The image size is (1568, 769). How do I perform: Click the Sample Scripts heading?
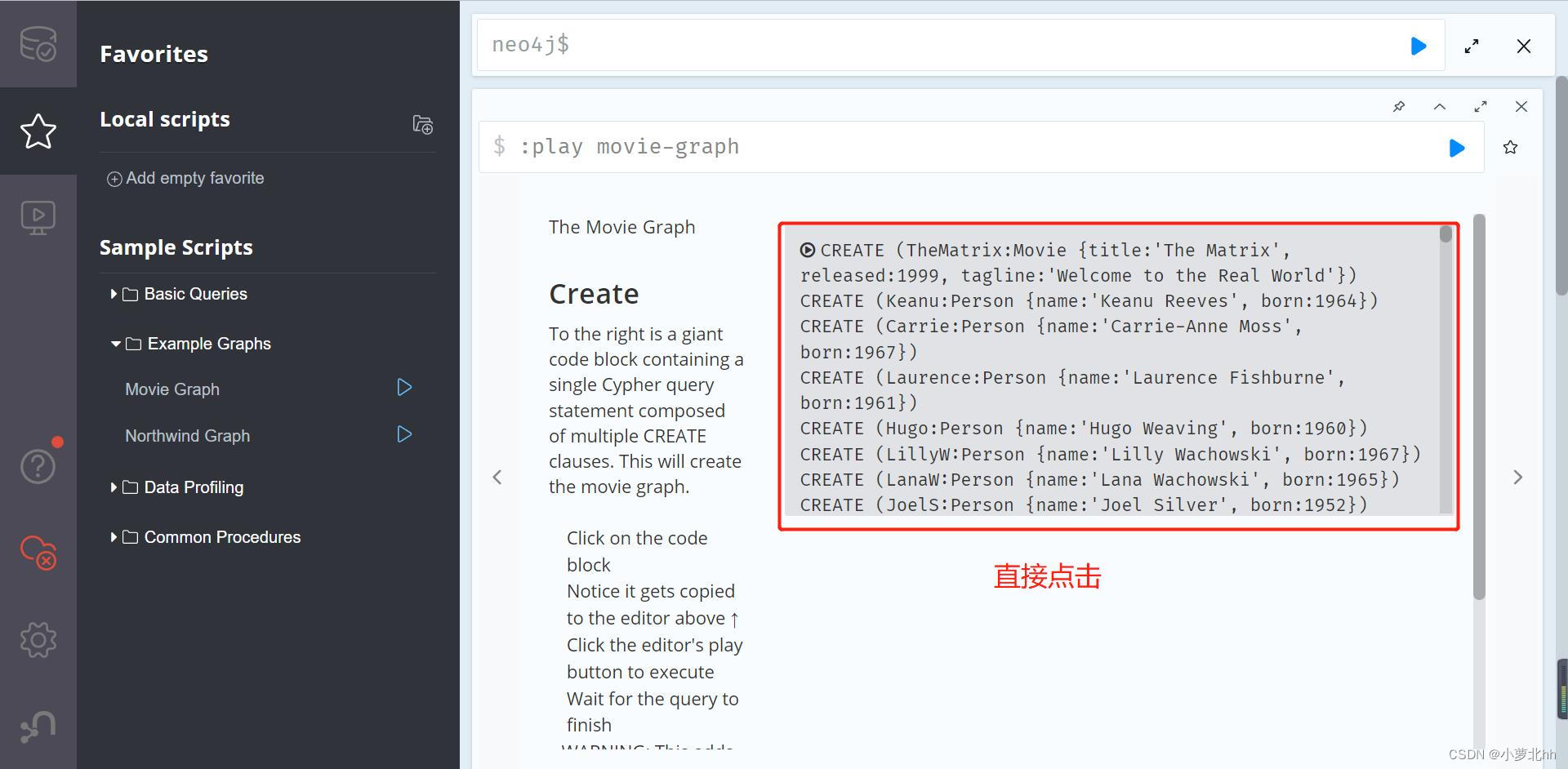click(176, 247)
